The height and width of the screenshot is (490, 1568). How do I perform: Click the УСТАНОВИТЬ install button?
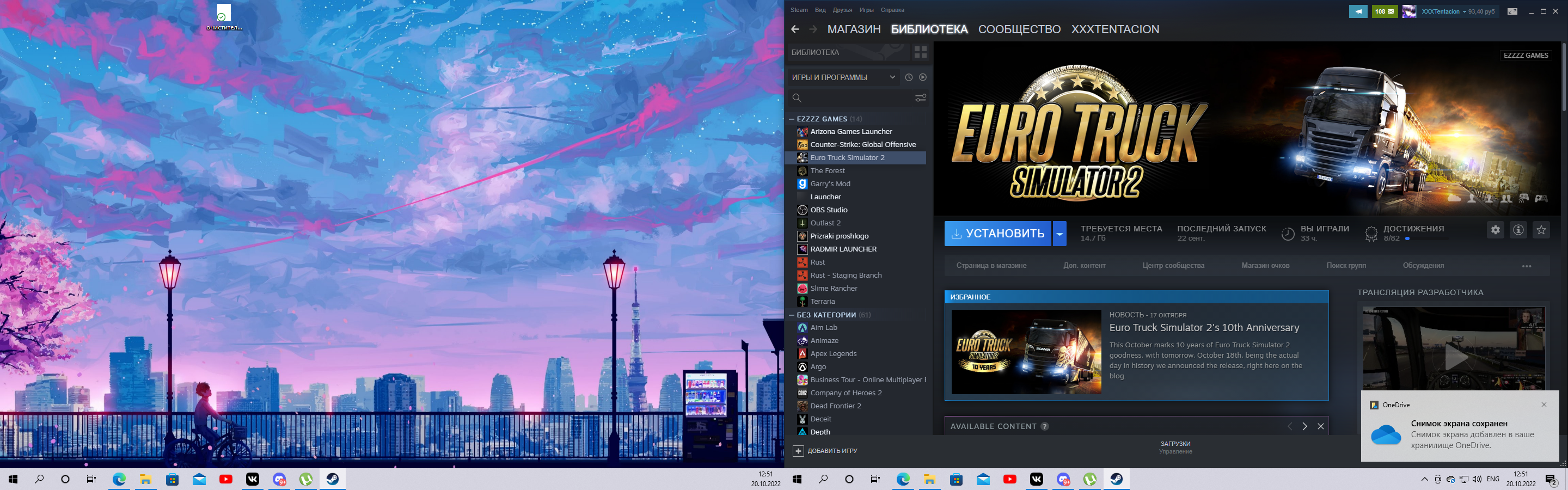point(997,233)
